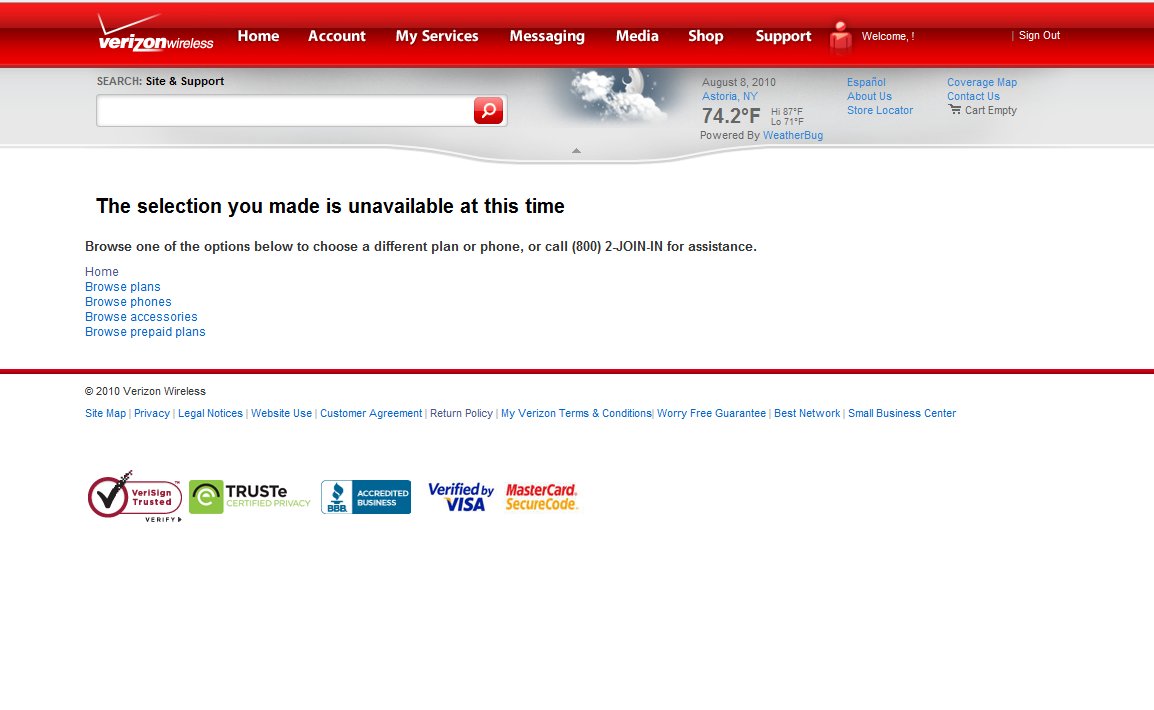Click the Browse phones link
The width and height of the screenshot is (1154, 710).
[128, 302]
